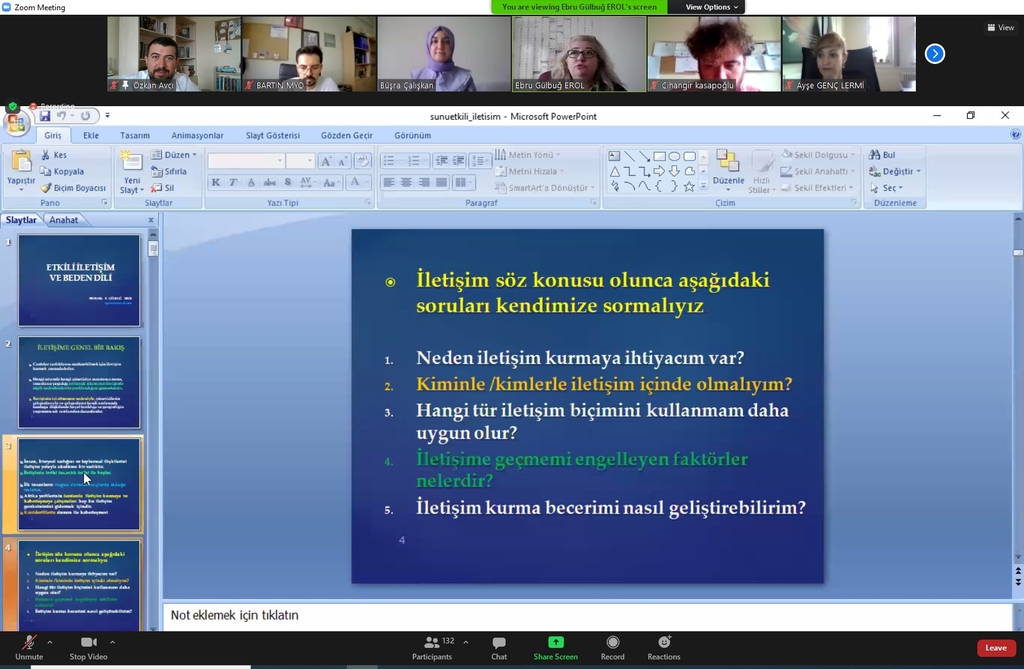1024x669 pixels.
Task: Click the Kes (Cut) scissors icon
Action: pos(46,155)
